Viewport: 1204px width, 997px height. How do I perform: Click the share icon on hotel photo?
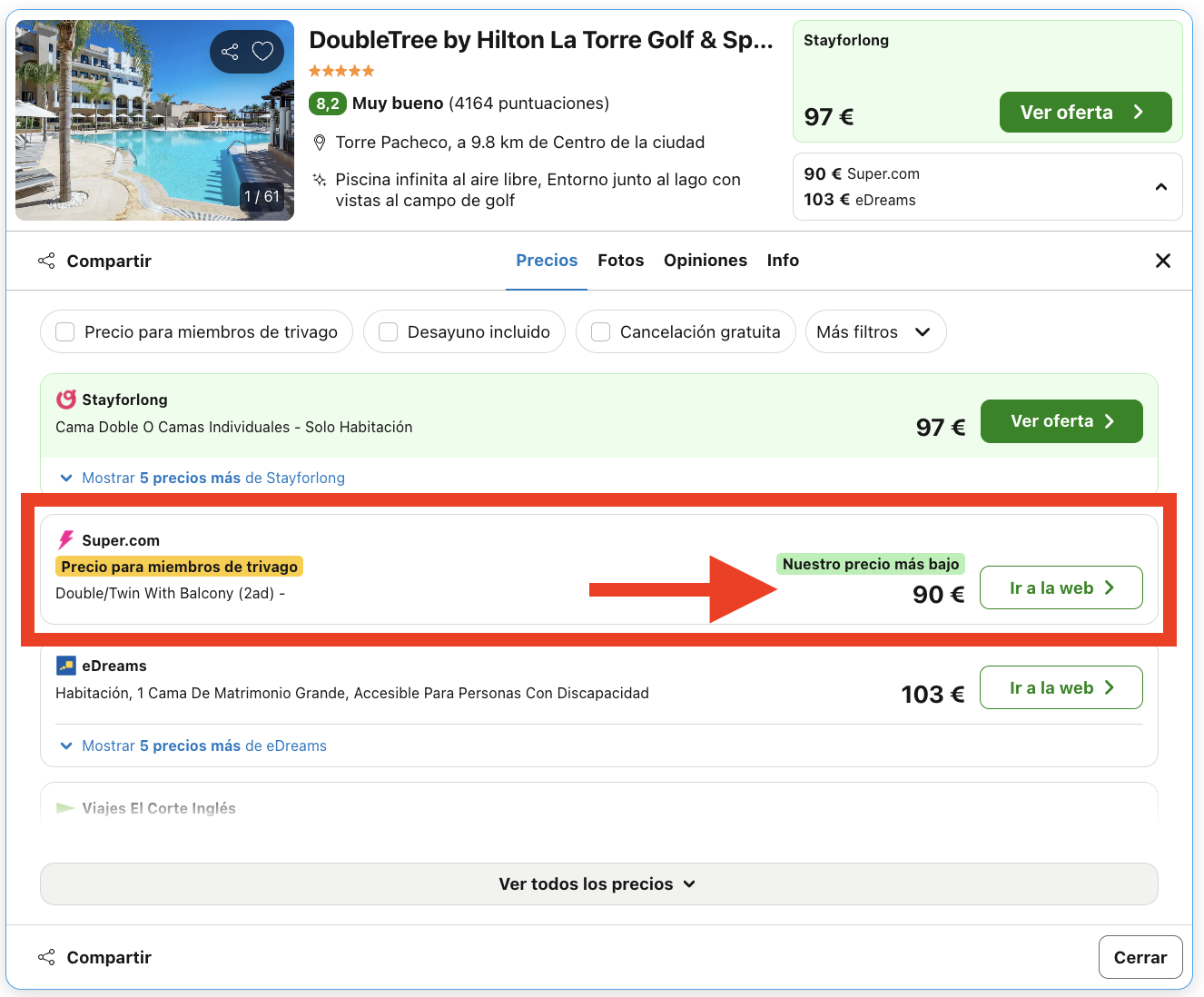(230, 52)
